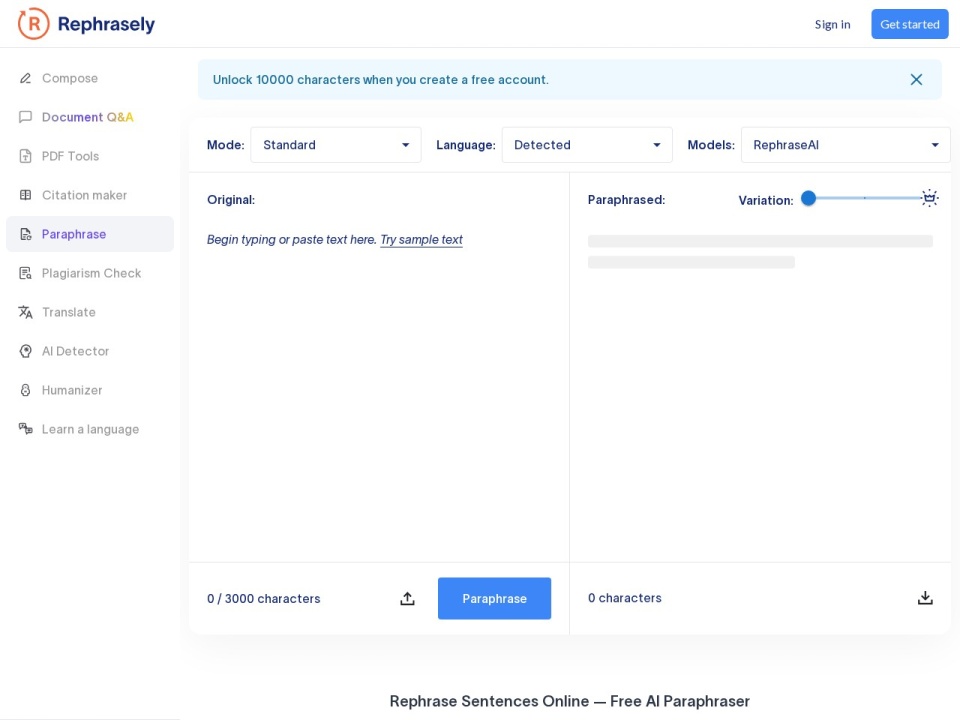Select Plagiarism Check in the sidebar
960x720 pixels.
[x=90, y=273]
